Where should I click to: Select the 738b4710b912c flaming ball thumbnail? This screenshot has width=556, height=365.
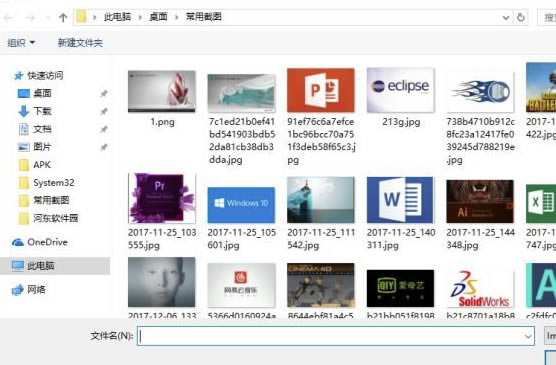pos(480,92)
